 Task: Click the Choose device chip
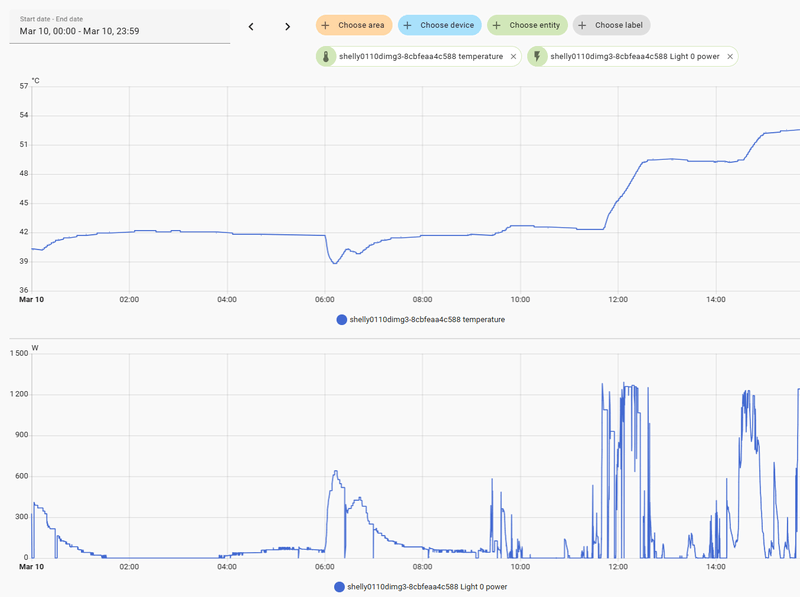tap(440, 25)
